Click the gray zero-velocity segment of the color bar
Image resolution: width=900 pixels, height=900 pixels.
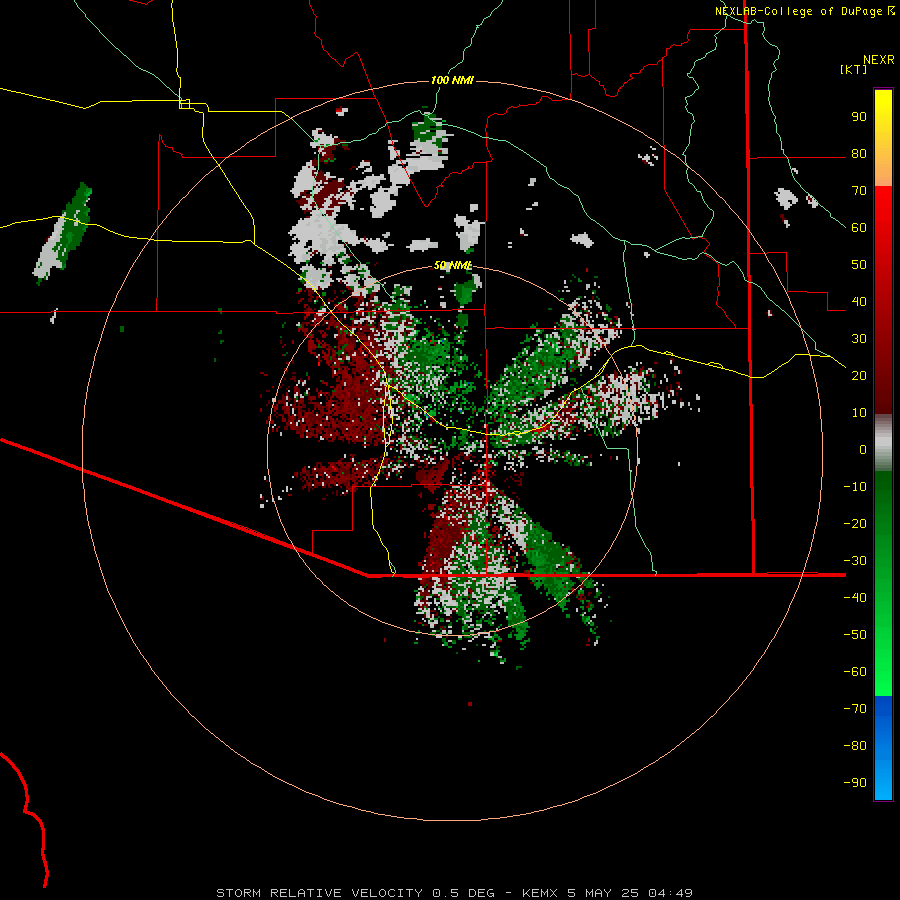(883, 443)
